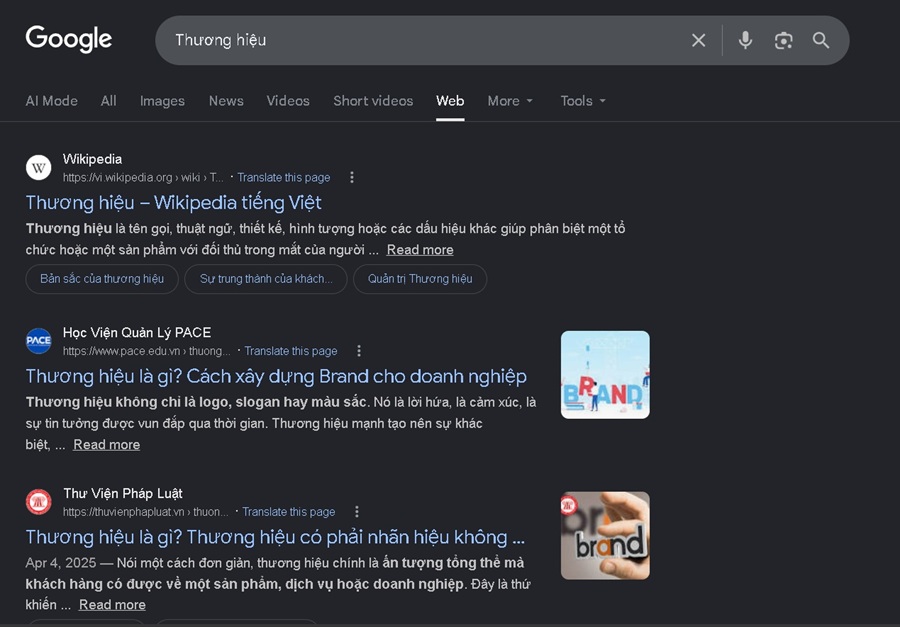Select the Web tab
900x627 pixels.
tap(450, 101)
